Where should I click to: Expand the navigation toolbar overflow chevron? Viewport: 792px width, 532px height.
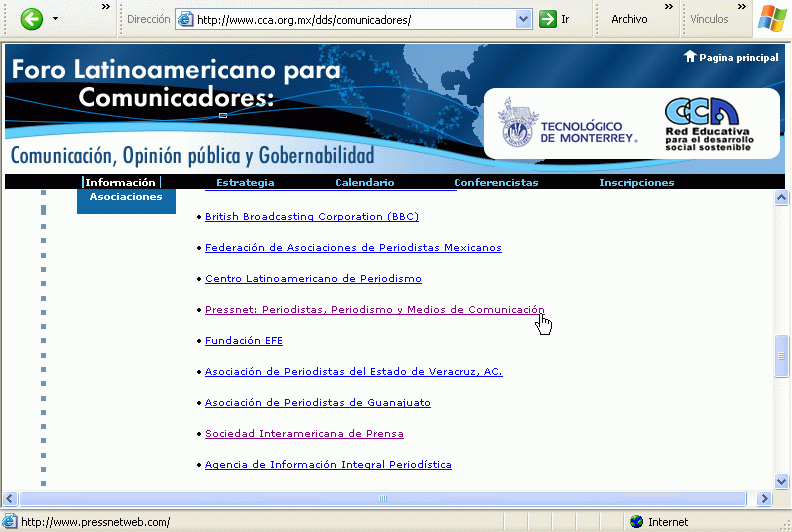(106, 7)
